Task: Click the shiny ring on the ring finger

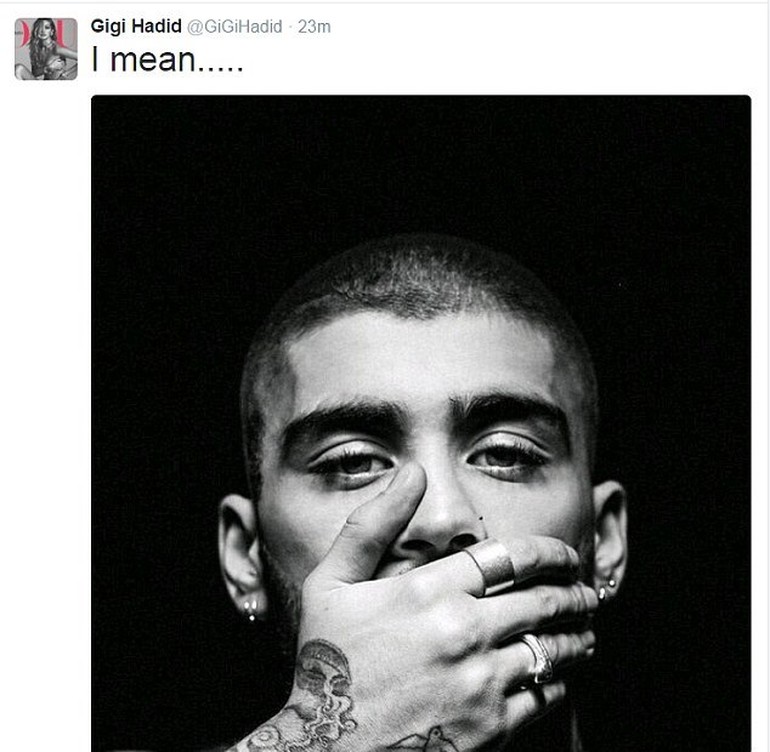Action: click(539, 658)
